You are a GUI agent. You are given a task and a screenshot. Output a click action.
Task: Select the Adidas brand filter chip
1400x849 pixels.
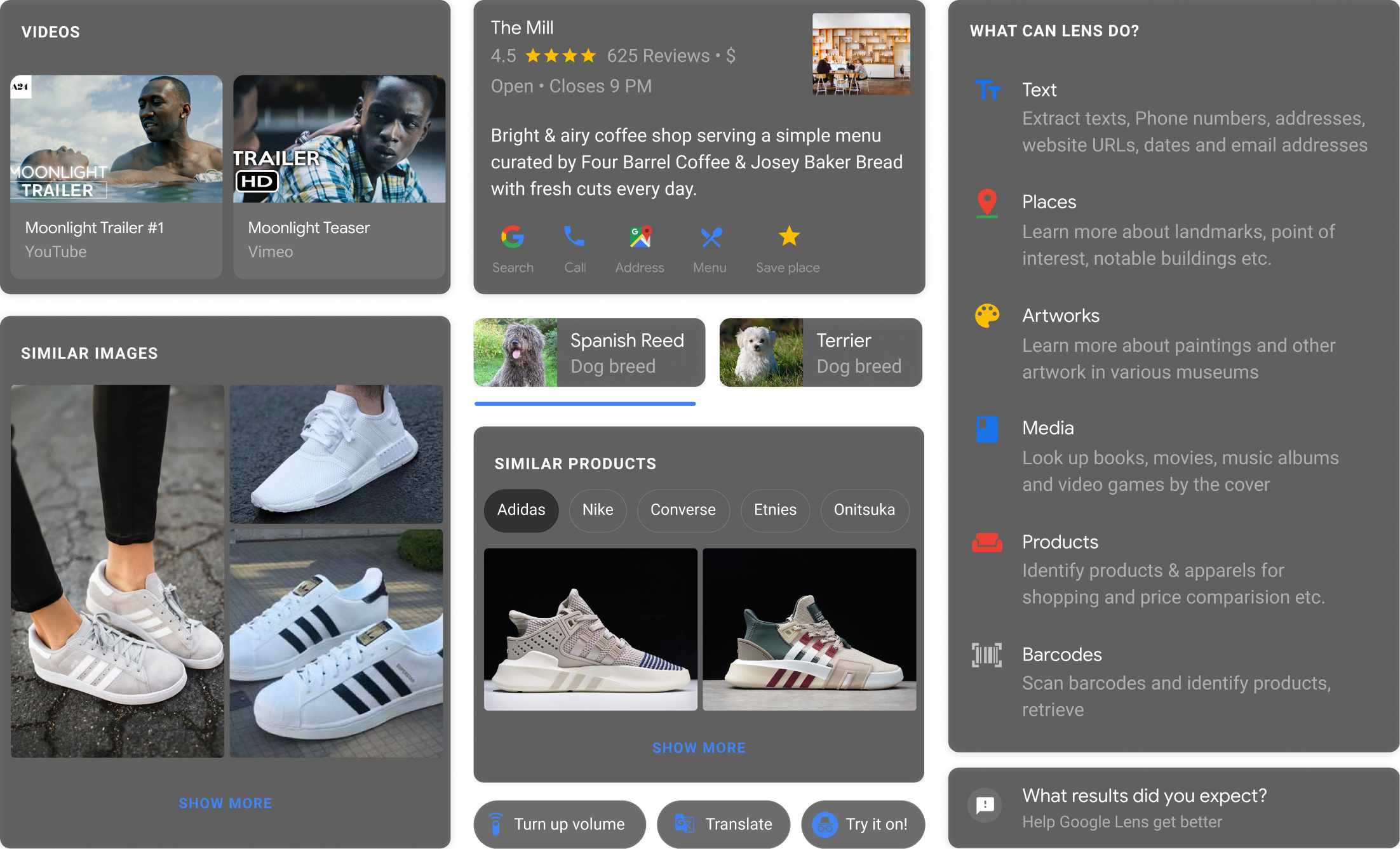(521, 510)
